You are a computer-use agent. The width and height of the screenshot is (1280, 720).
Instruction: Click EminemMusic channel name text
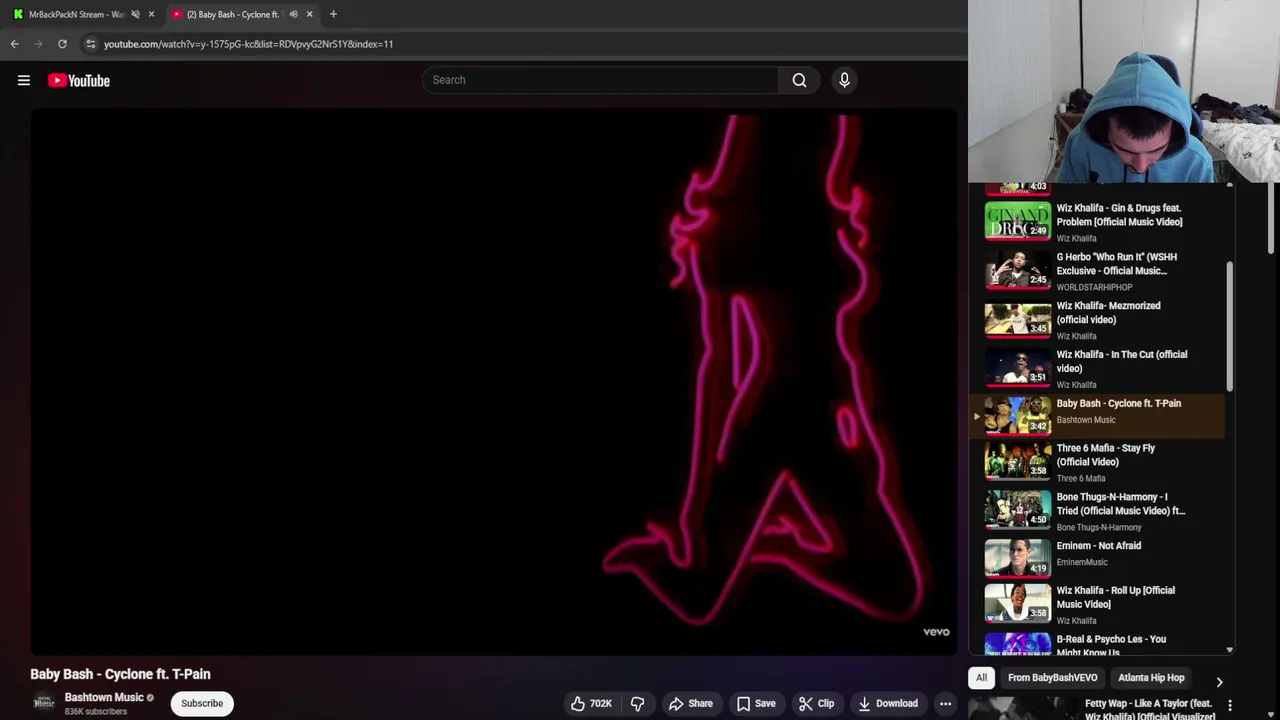1082,562
